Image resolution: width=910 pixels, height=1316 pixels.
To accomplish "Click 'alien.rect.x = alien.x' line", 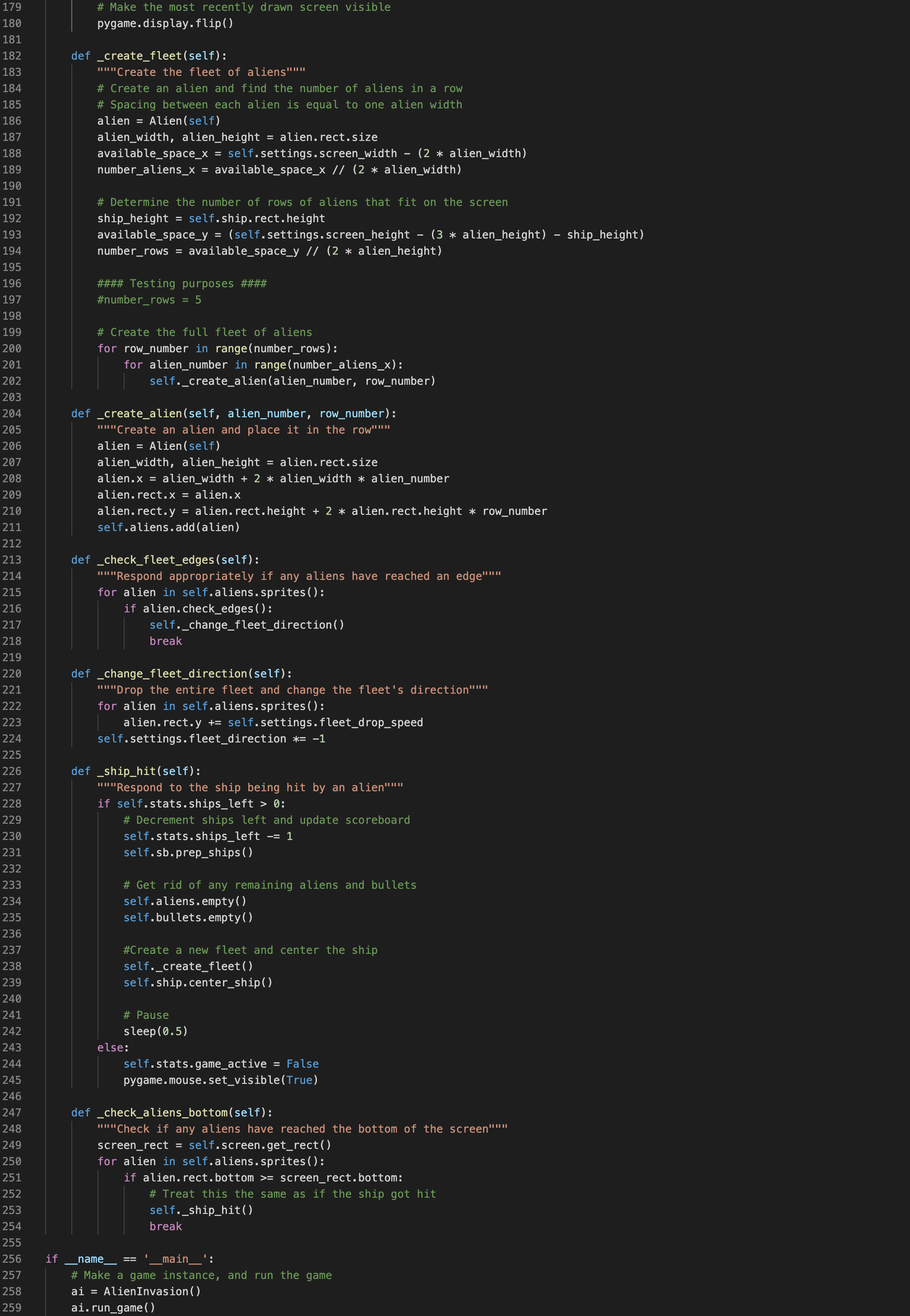I will coord(169,495).
